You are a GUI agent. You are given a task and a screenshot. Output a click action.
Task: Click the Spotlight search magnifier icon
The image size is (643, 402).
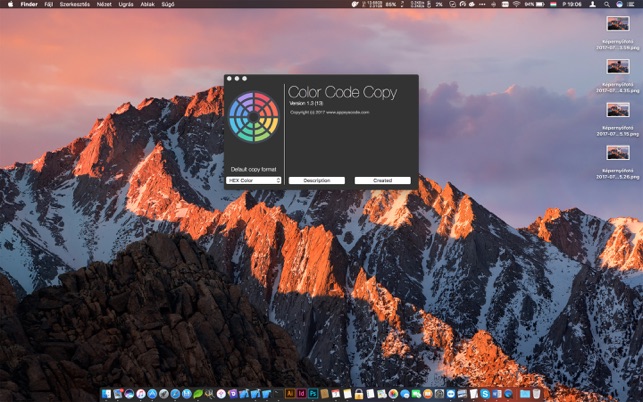[607, 4]
